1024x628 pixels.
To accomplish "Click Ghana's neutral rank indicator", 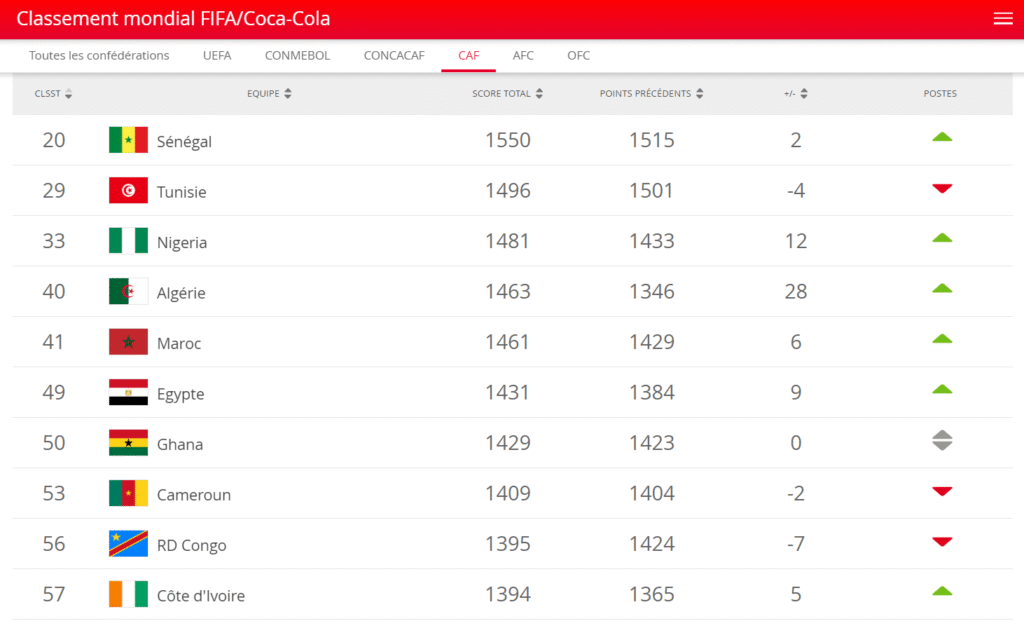I will tap(941, 442).
